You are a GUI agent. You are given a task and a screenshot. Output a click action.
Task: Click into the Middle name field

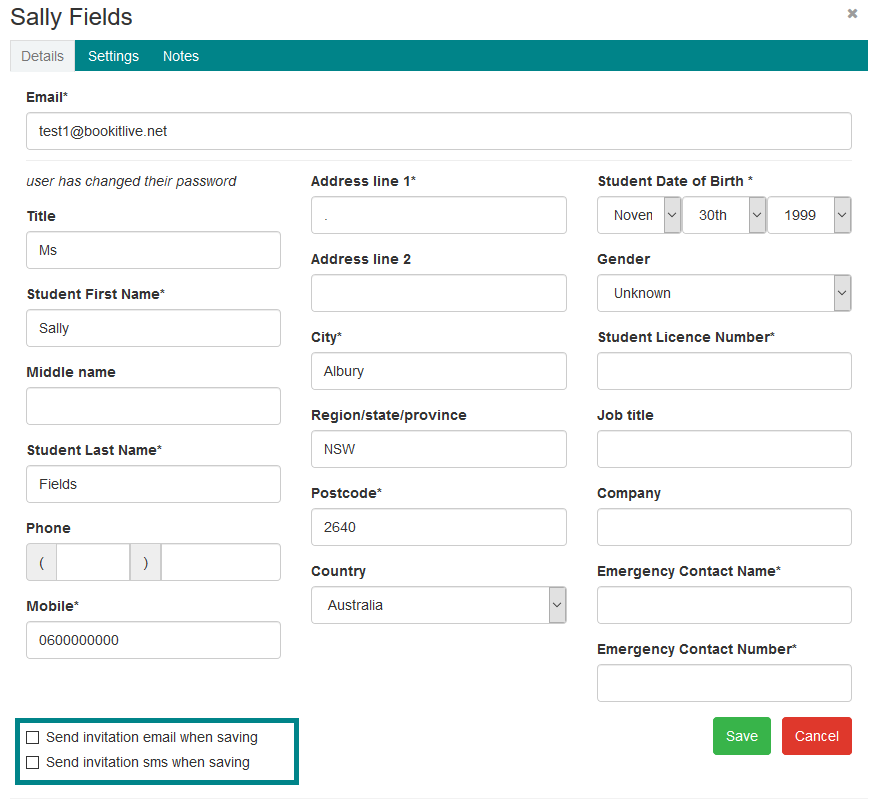153,406
